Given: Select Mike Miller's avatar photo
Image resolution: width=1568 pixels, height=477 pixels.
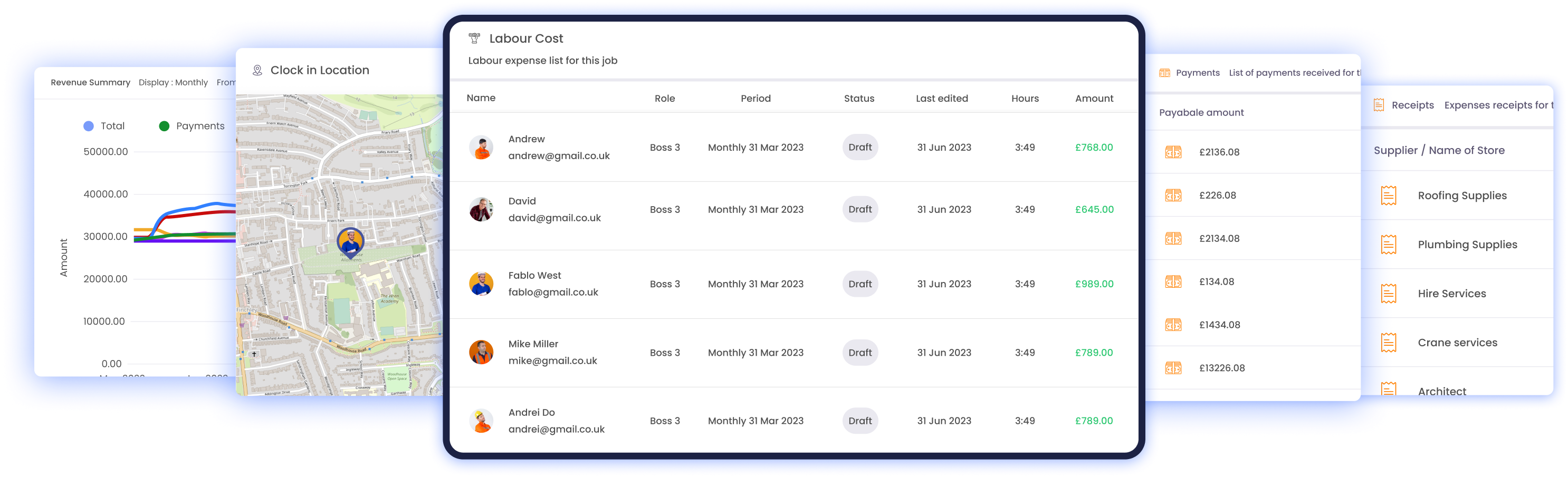Looking at the screenshot, I should pos(481,352).
